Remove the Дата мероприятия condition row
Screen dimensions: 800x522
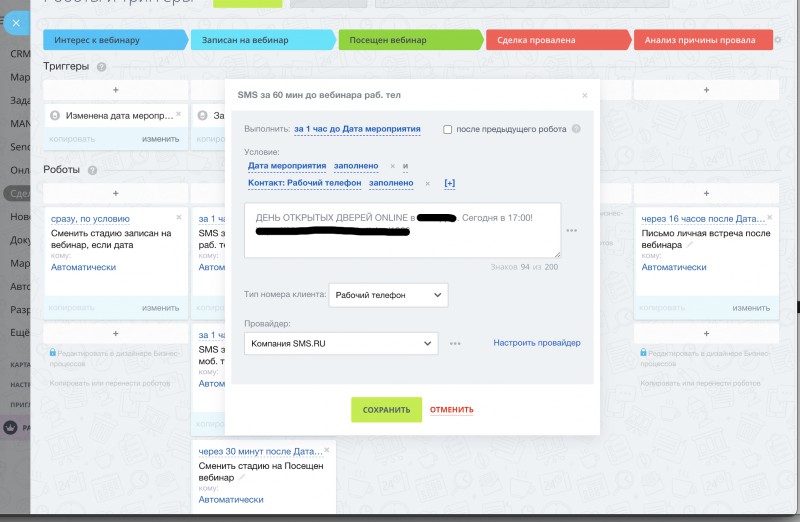click(x=392, y=166)
